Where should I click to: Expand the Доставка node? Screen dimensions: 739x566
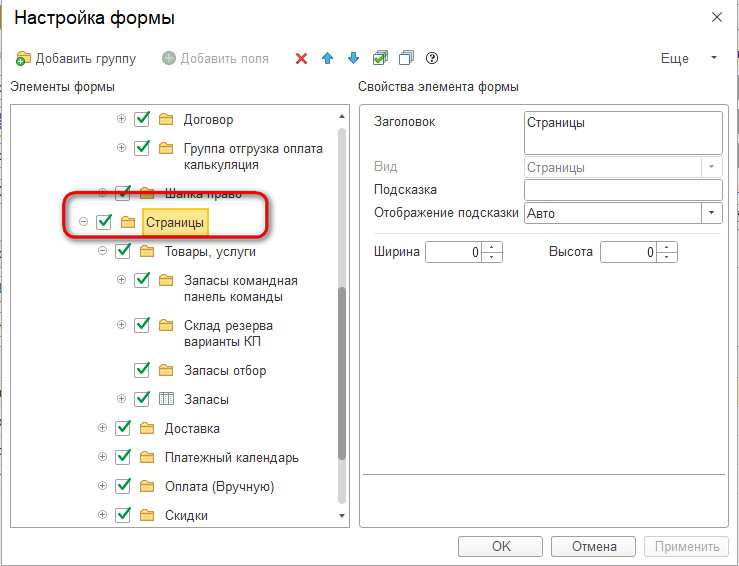[102, 428]
